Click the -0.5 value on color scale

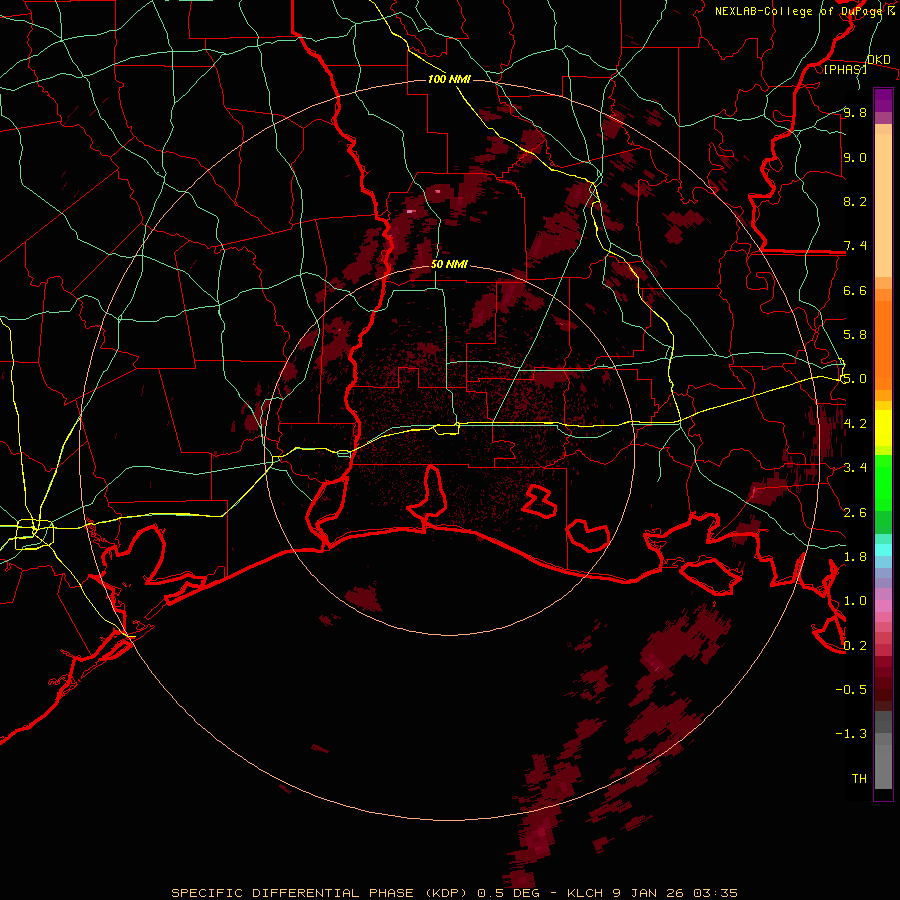click(x=851, y=690)
